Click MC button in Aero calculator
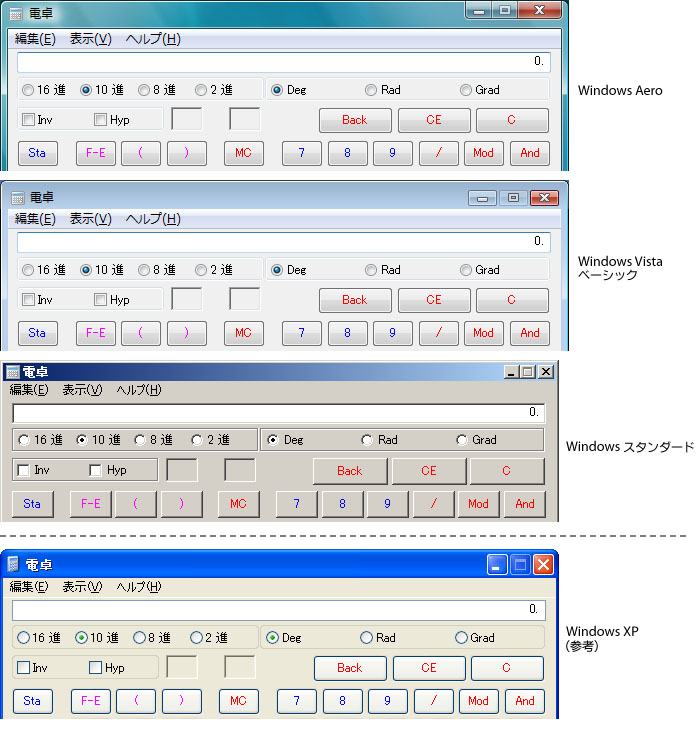 pos(244,153)
